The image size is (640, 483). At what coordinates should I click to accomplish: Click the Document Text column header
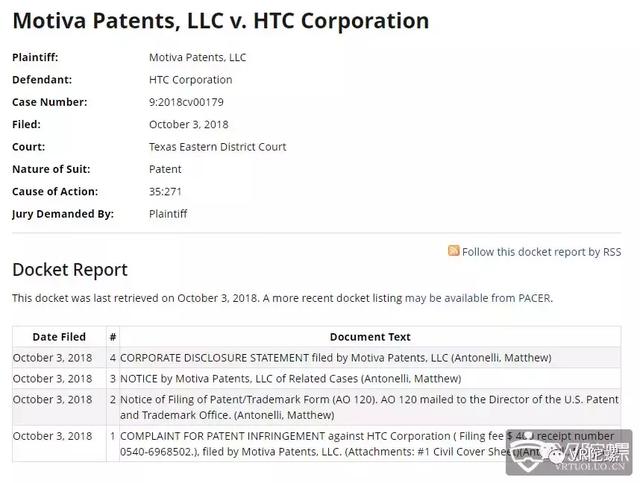pos(370,337)
